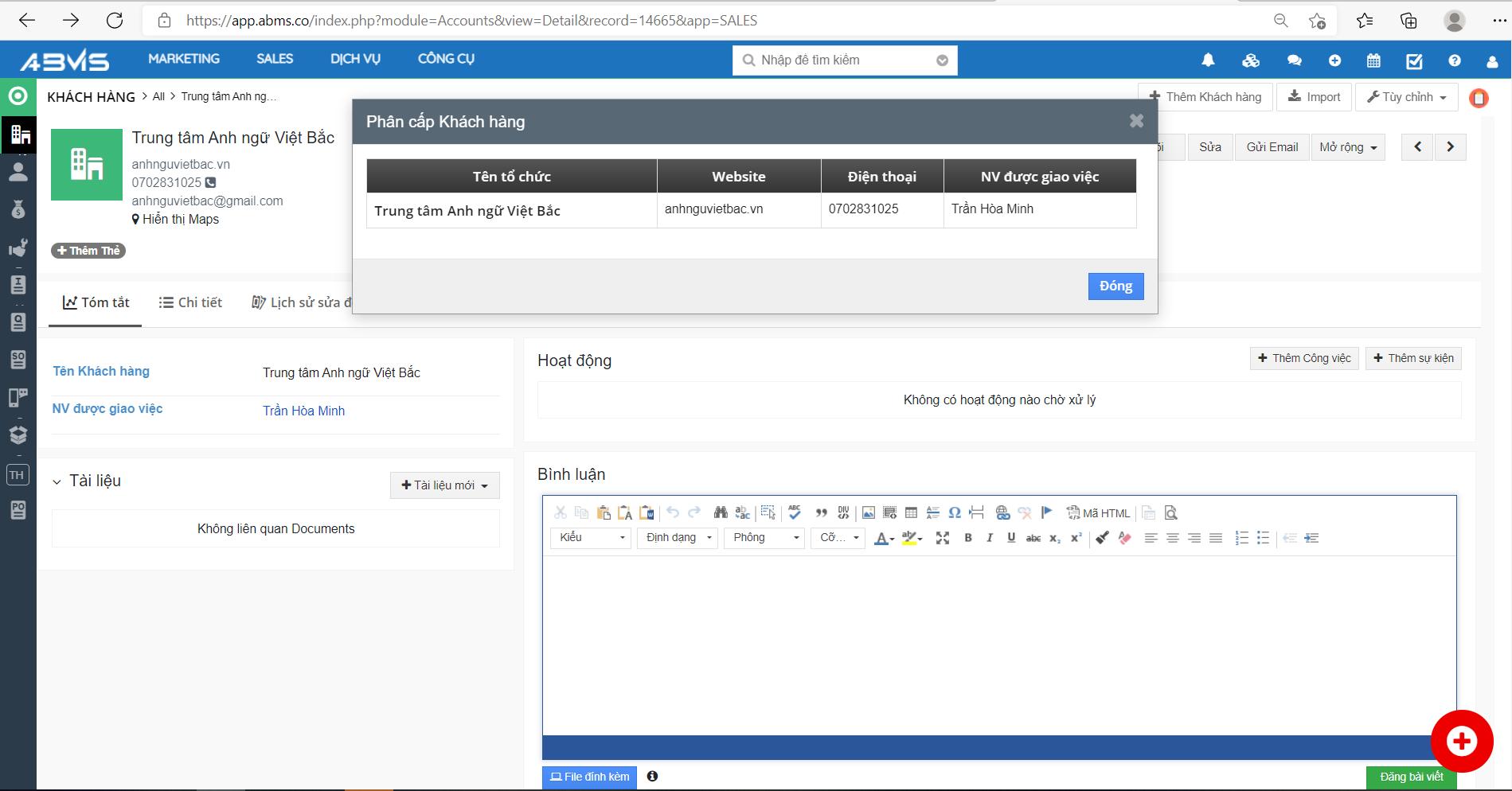Open the Kiểu style dropdown
The height and width of the screenshot is (791, 1512).
tap(591, 538)
